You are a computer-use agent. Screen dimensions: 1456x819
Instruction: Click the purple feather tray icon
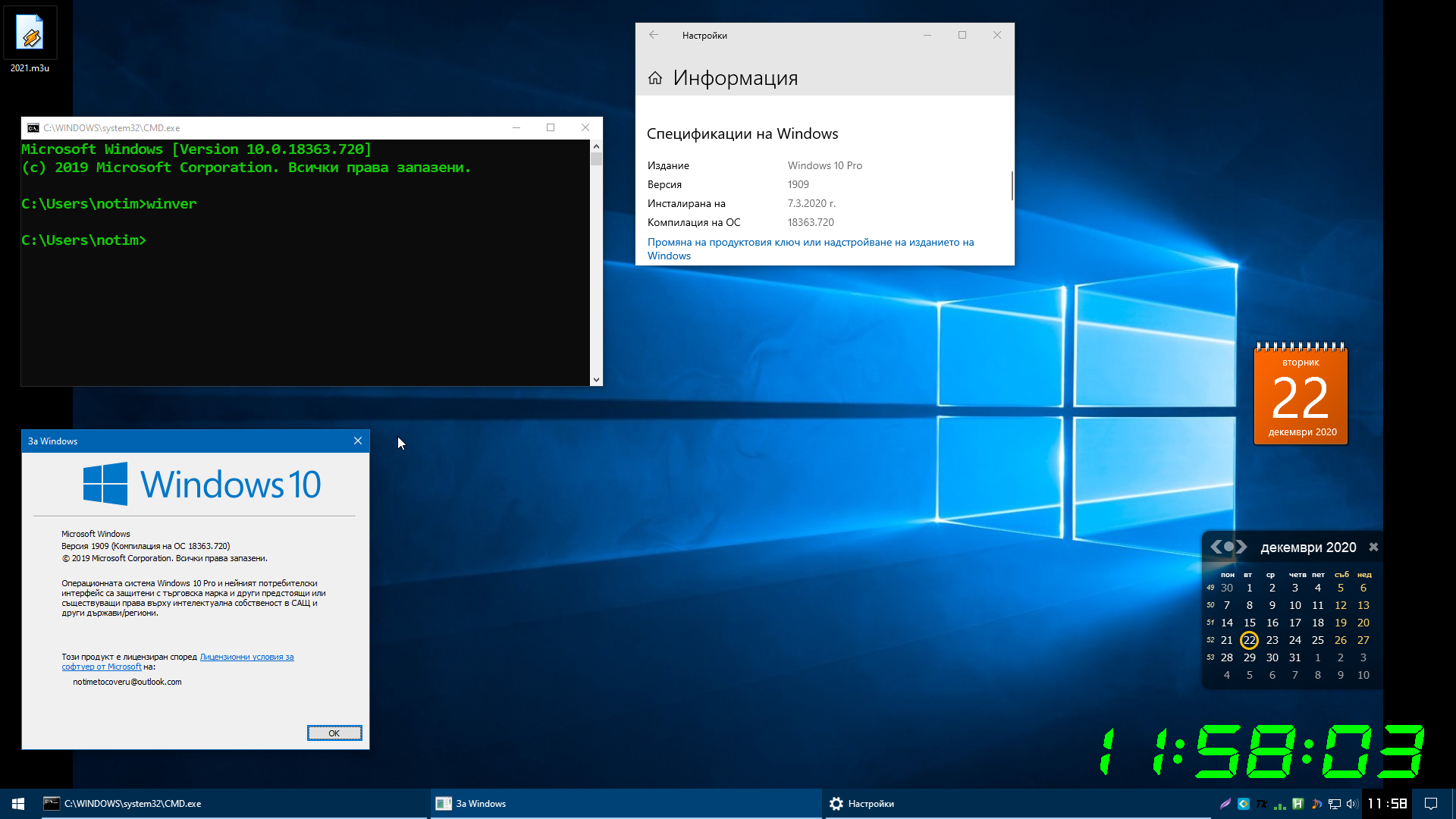click(1225, 804)
